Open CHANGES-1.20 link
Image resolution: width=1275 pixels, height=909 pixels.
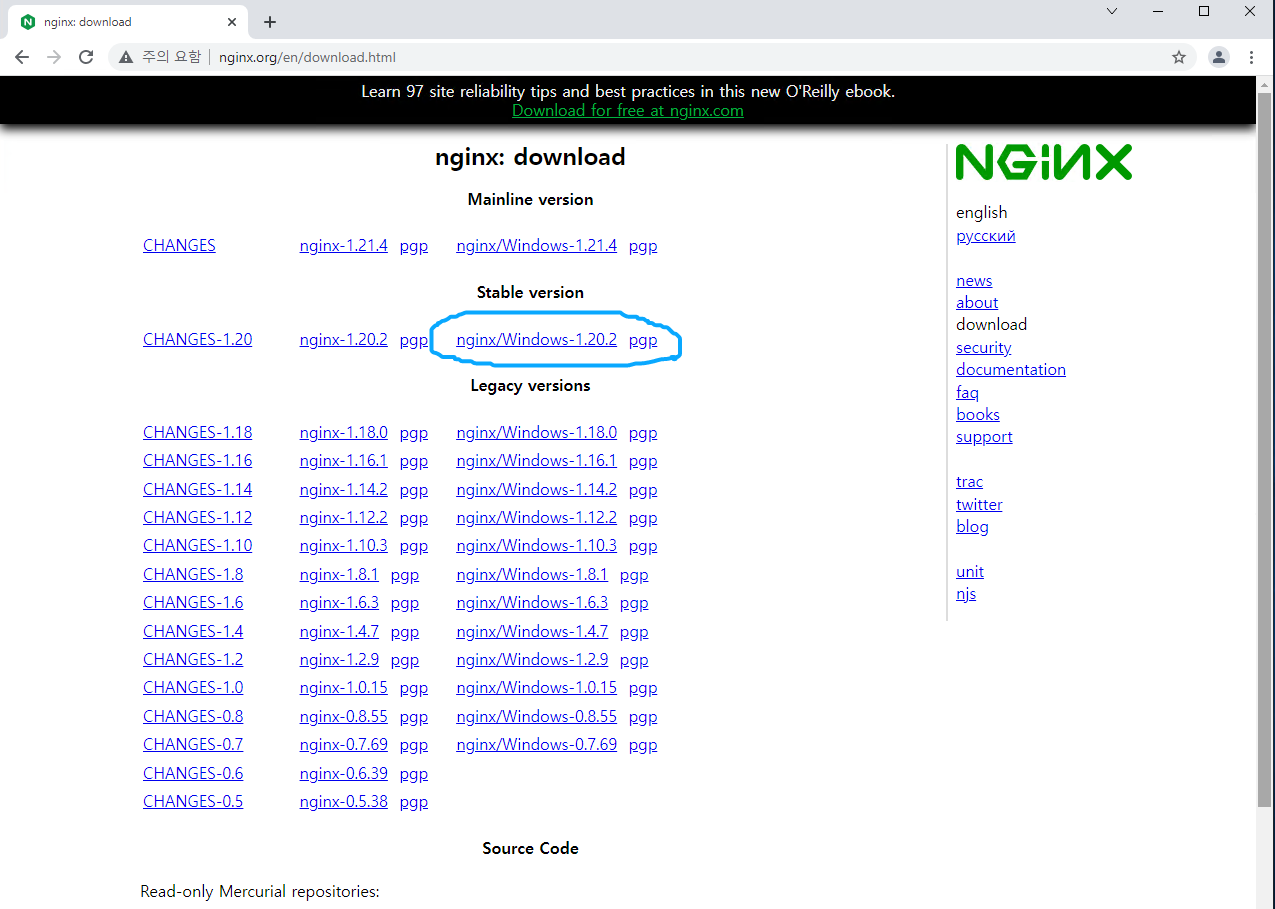pos(197,339)
